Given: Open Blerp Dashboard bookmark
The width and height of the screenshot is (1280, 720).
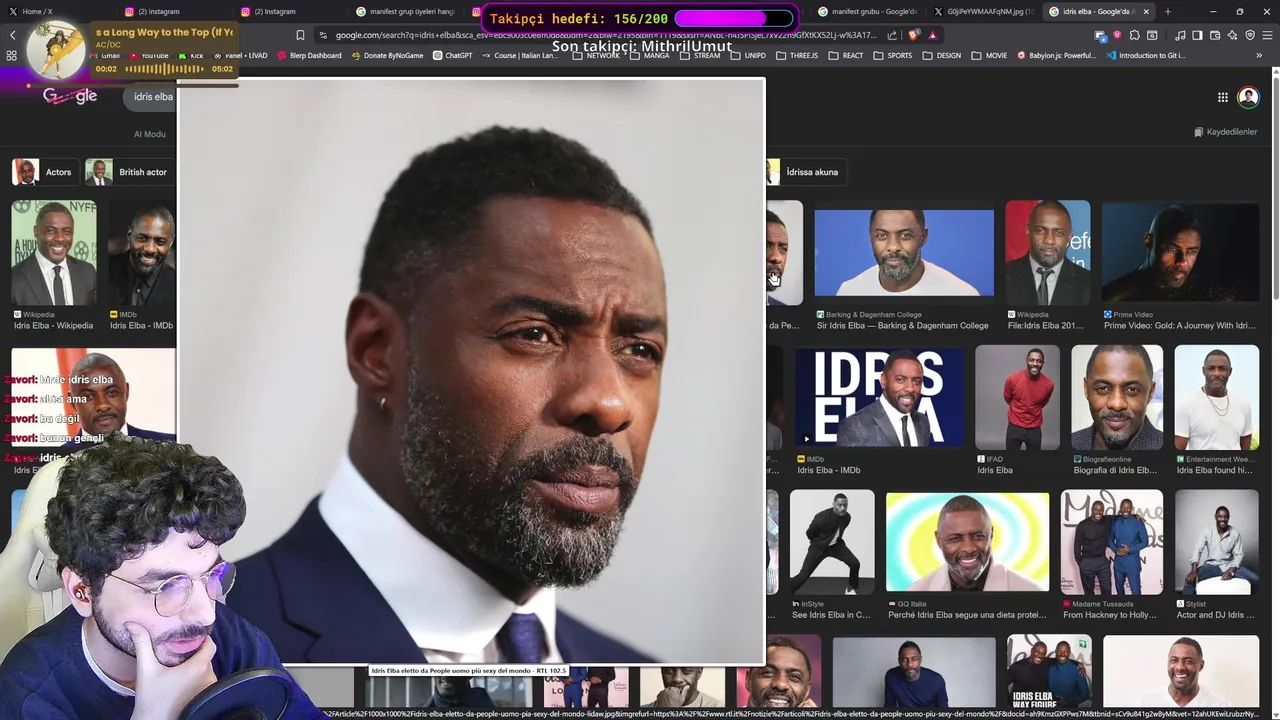Looking at the screenshot, I should 309,55.
